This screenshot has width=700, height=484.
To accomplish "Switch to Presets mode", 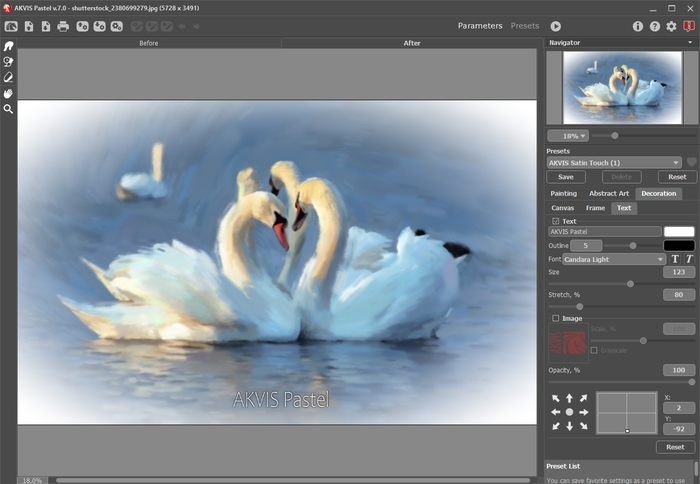I will click(525, 26).
